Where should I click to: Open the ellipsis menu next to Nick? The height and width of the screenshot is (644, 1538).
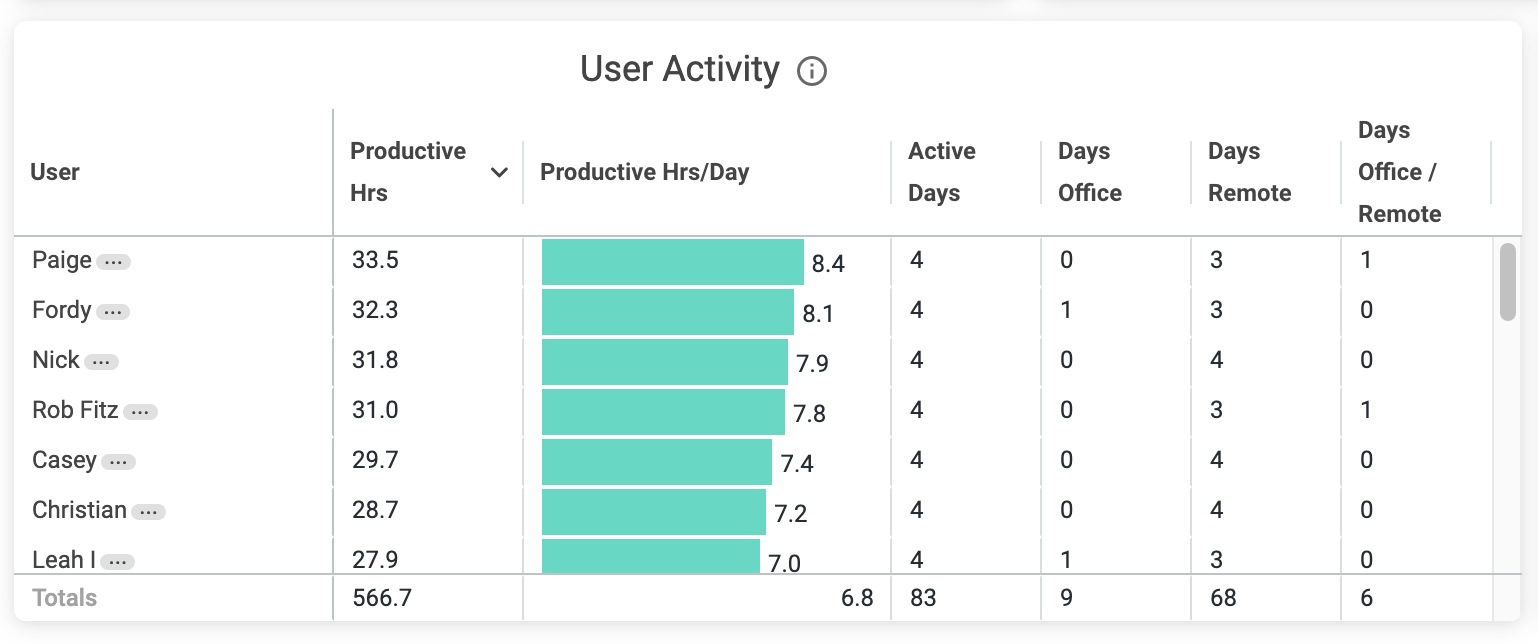click(101, 362)
